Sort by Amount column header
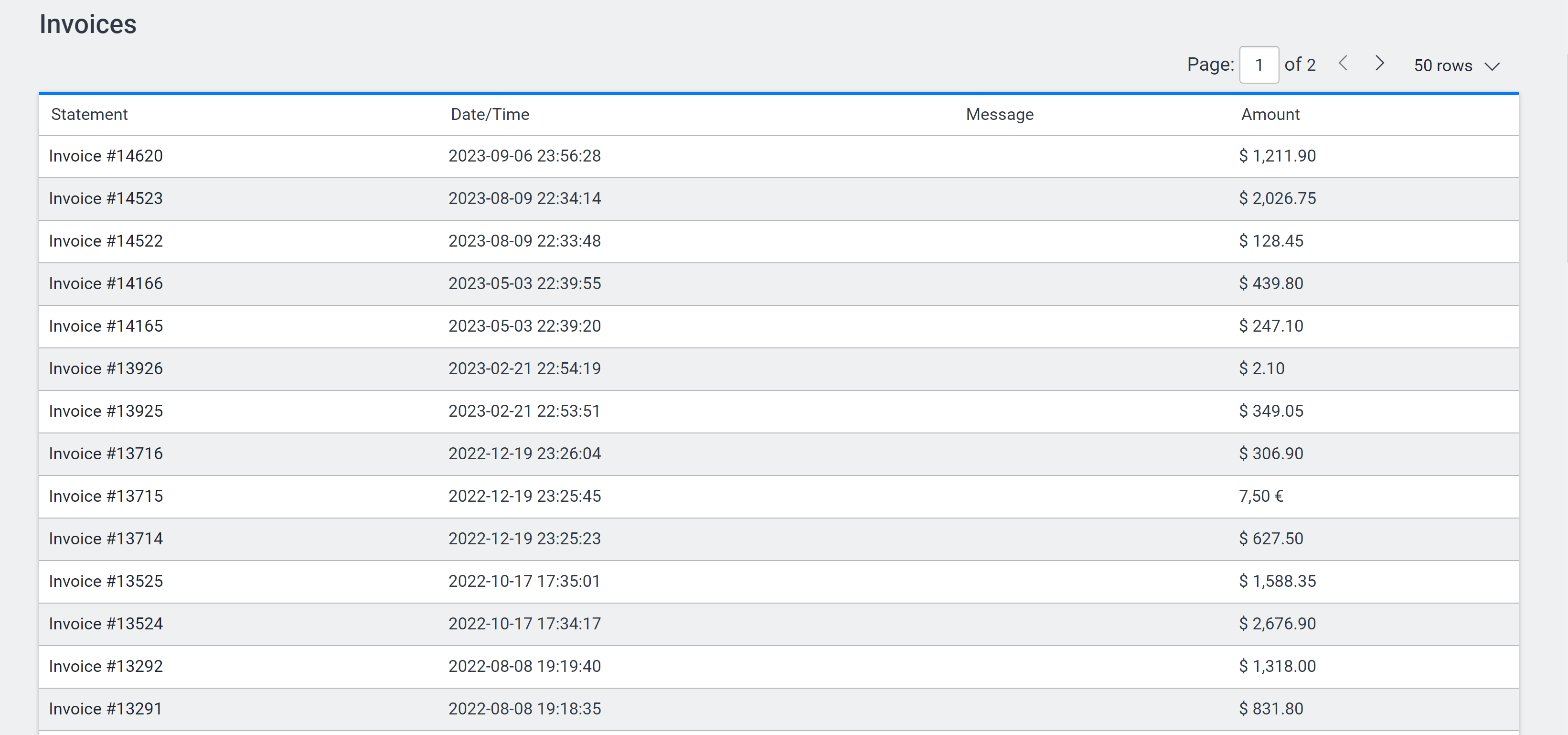 pyautogui.click(x=1270, y=115)
